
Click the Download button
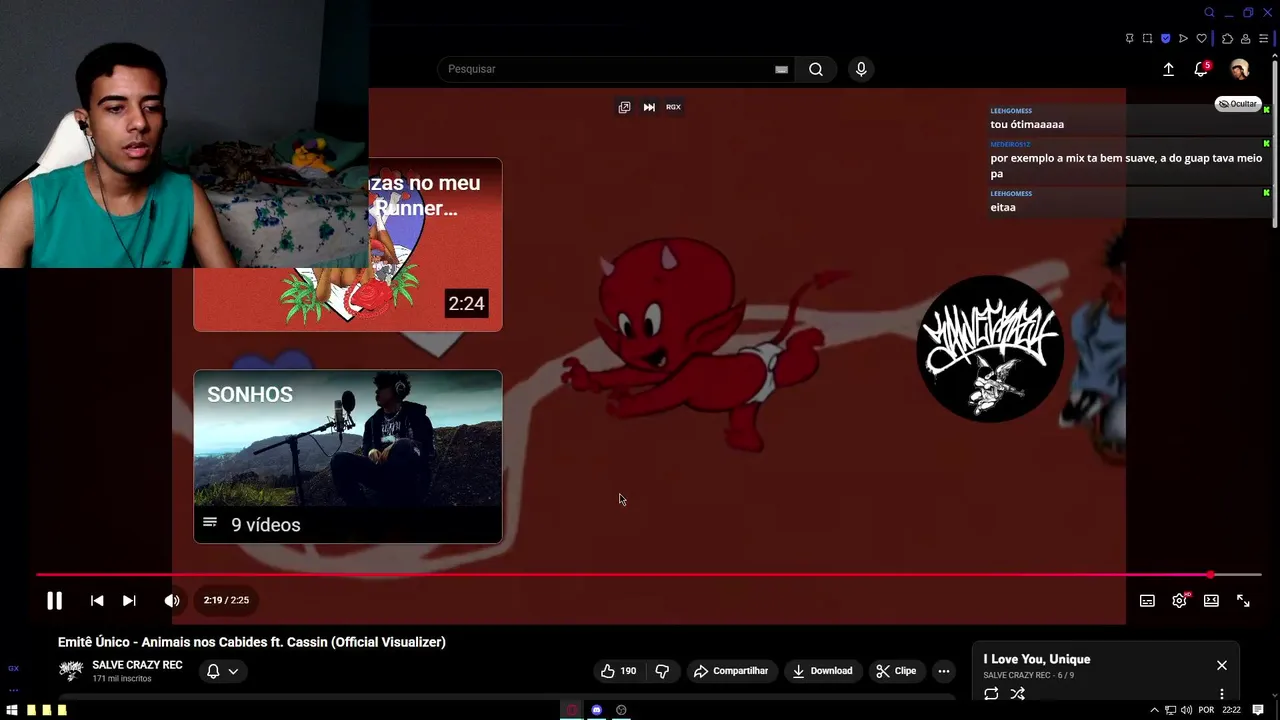point(822,671)
